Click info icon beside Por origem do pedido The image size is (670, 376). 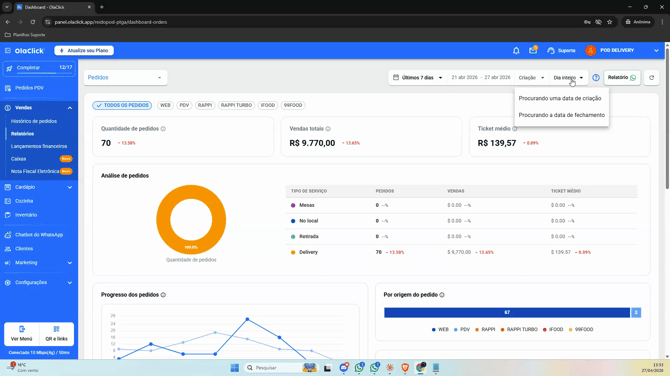click(442, 295)
